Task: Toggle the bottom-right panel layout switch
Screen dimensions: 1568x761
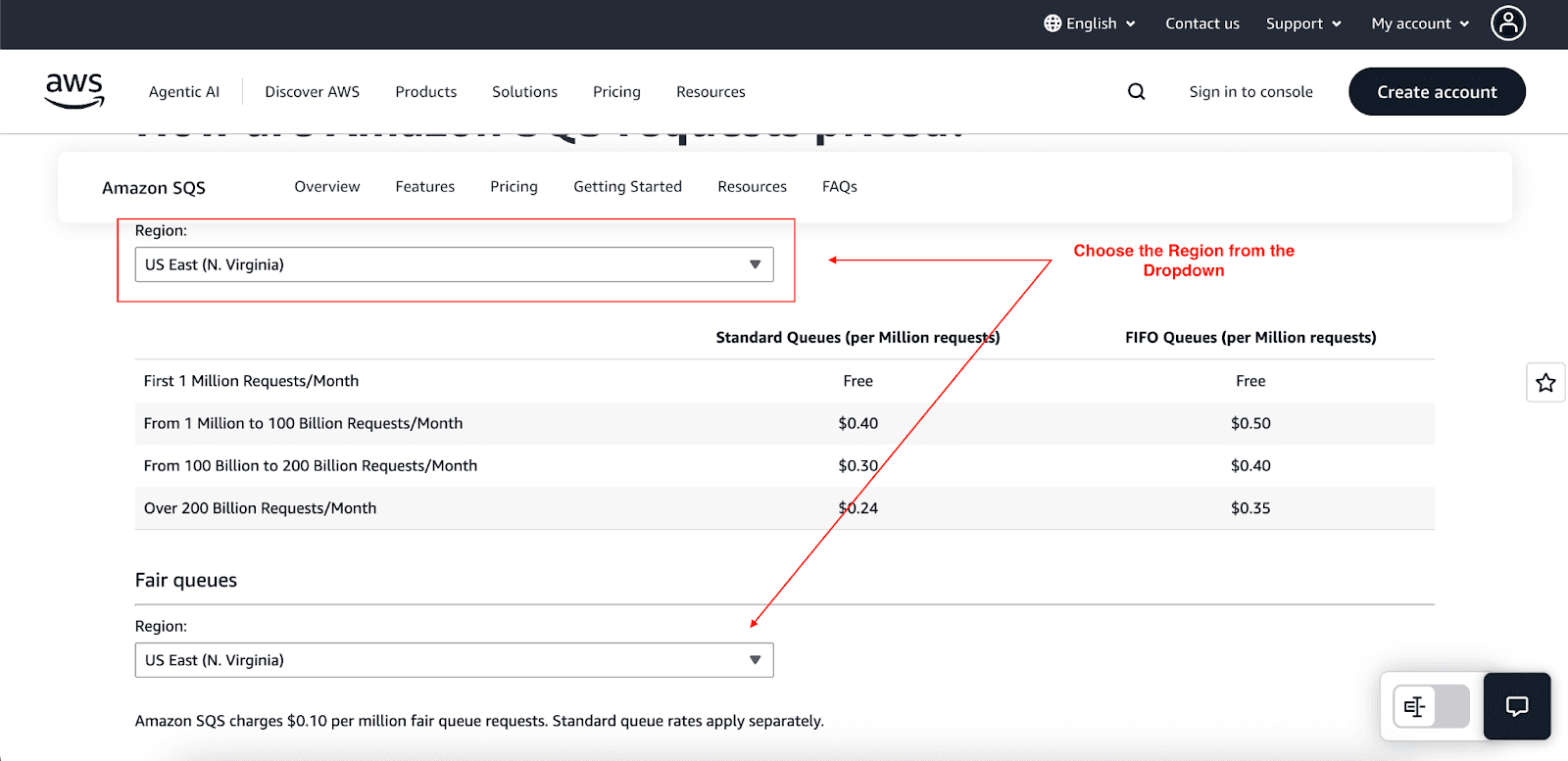Action: (x=1432, y=706)
